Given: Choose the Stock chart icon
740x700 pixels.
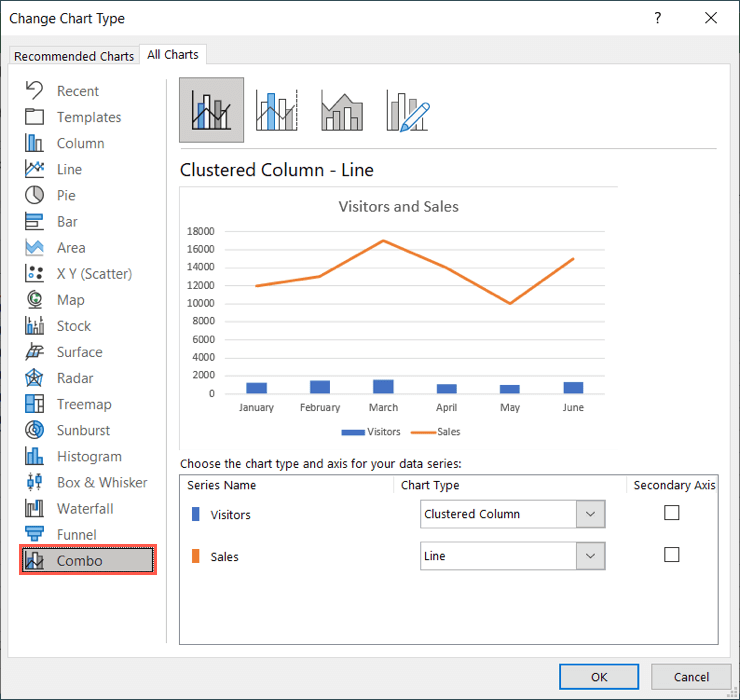Looking at the screenshot, I should [x=34, y=326].
